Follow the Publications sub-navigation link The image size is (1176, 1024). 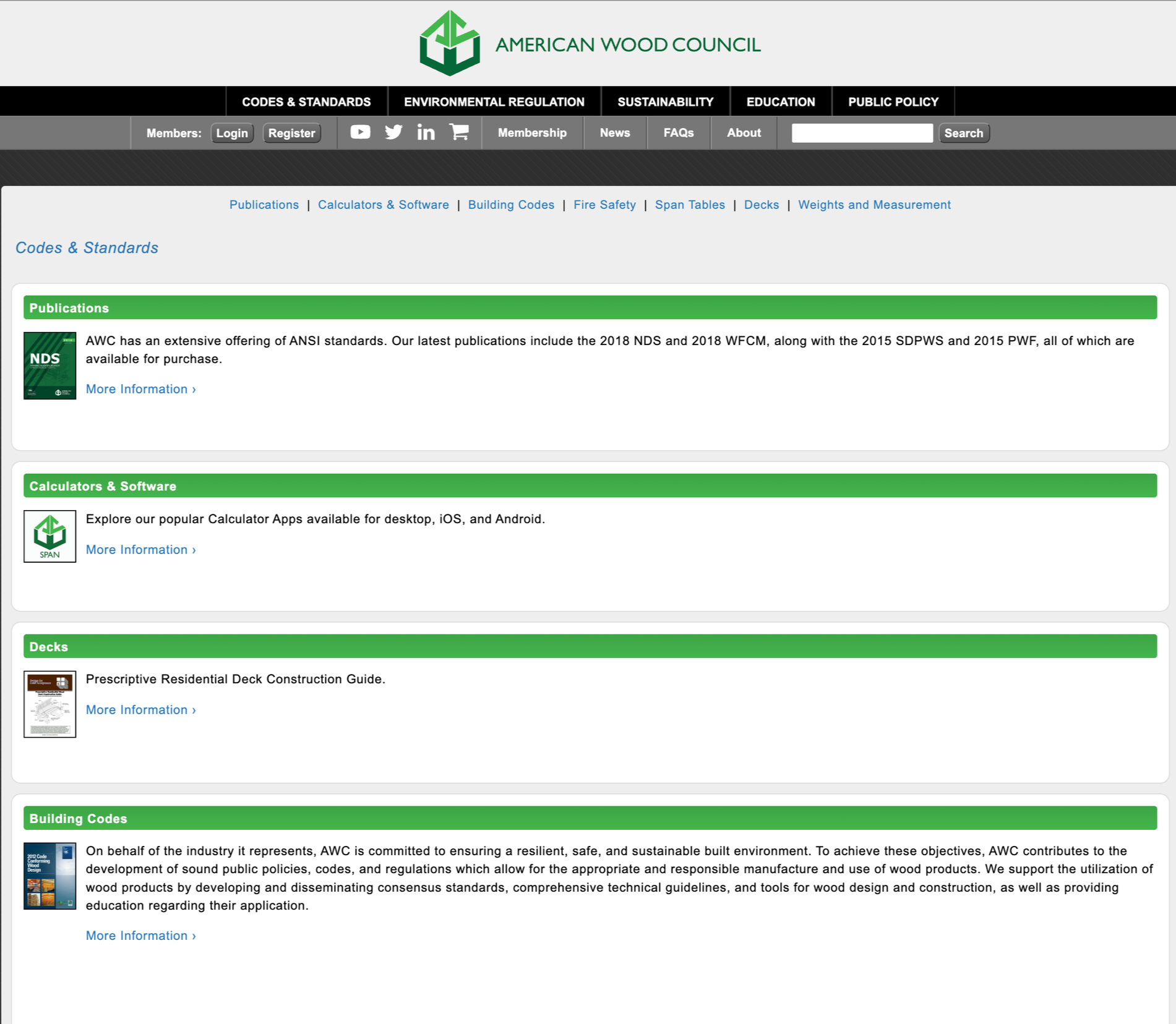[x=264, y=205]
